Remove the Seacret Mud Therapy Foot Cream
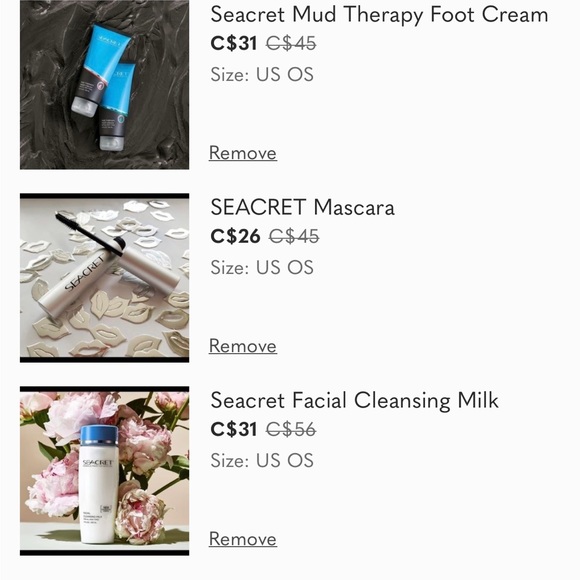580x580 pixels. point(243,153)
